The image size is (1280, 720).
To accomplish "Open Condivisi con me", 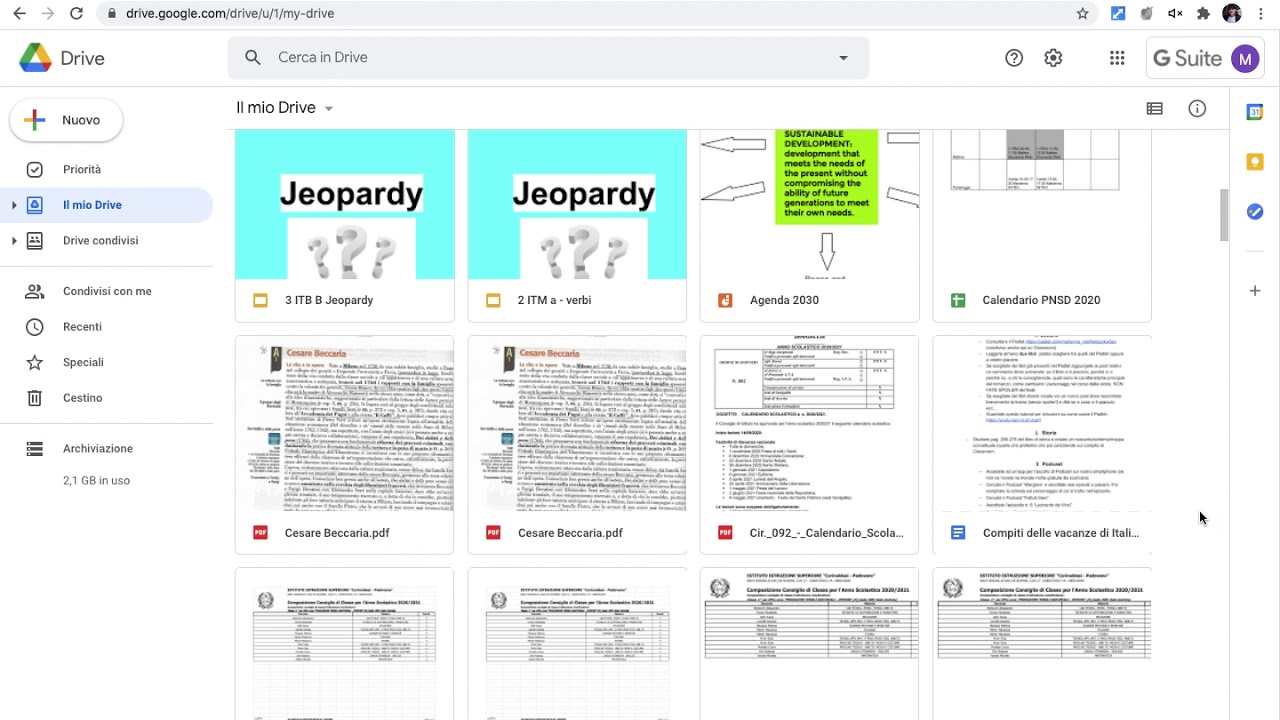I will click(x=106, y=292).
